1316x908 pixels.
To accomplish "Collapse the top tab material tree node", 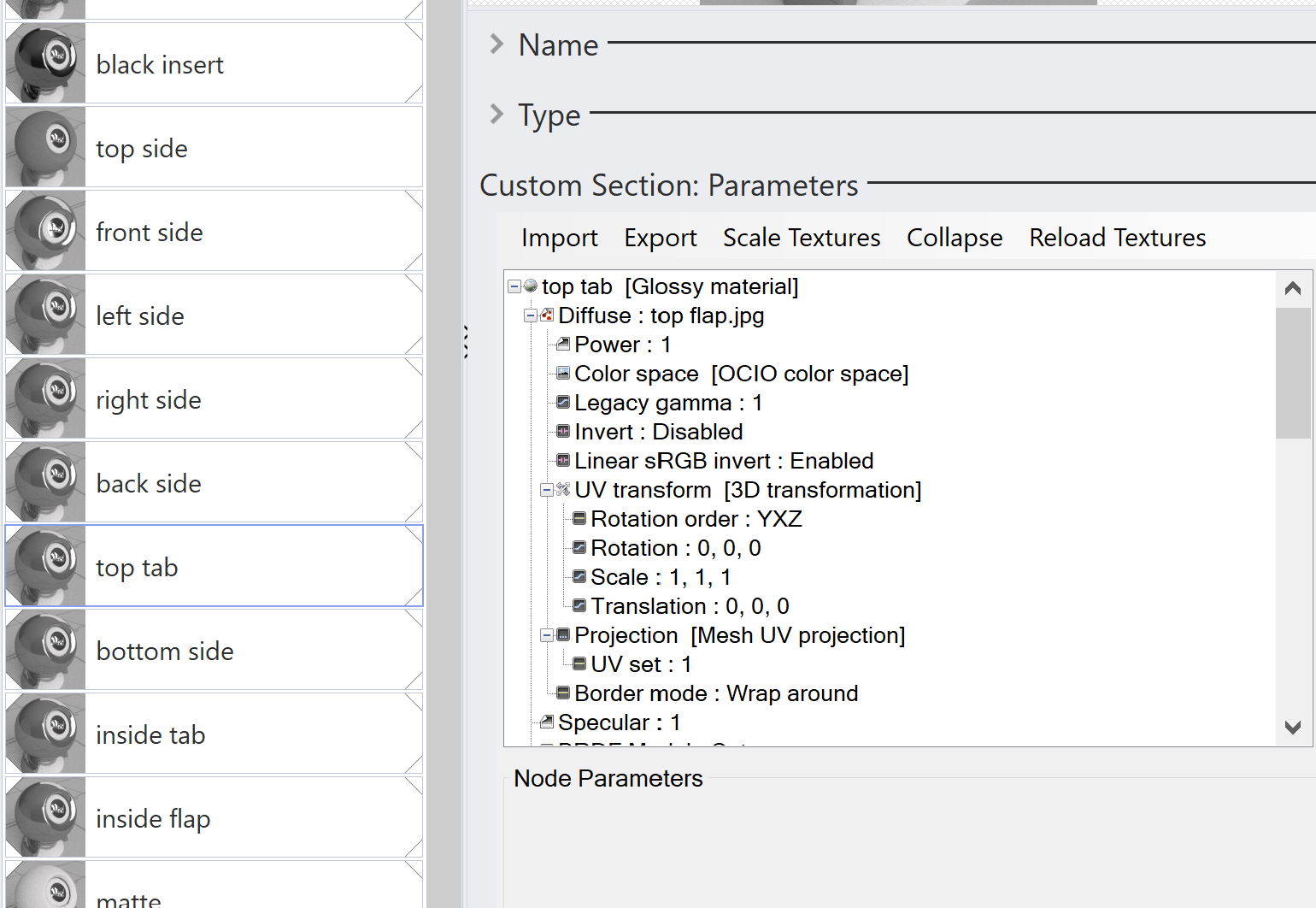I will [514, 286].
